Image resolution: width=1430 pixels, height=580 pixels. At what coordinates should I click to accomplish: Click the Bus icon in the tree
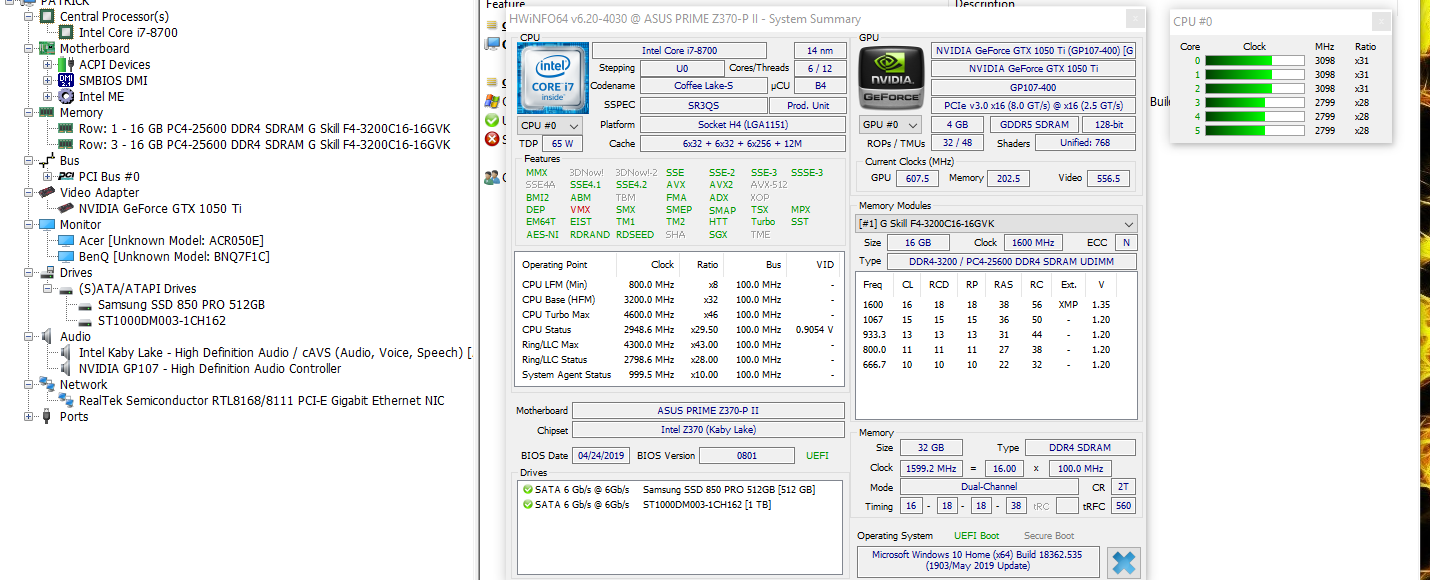pyautogui.click(x=47, y=160)
